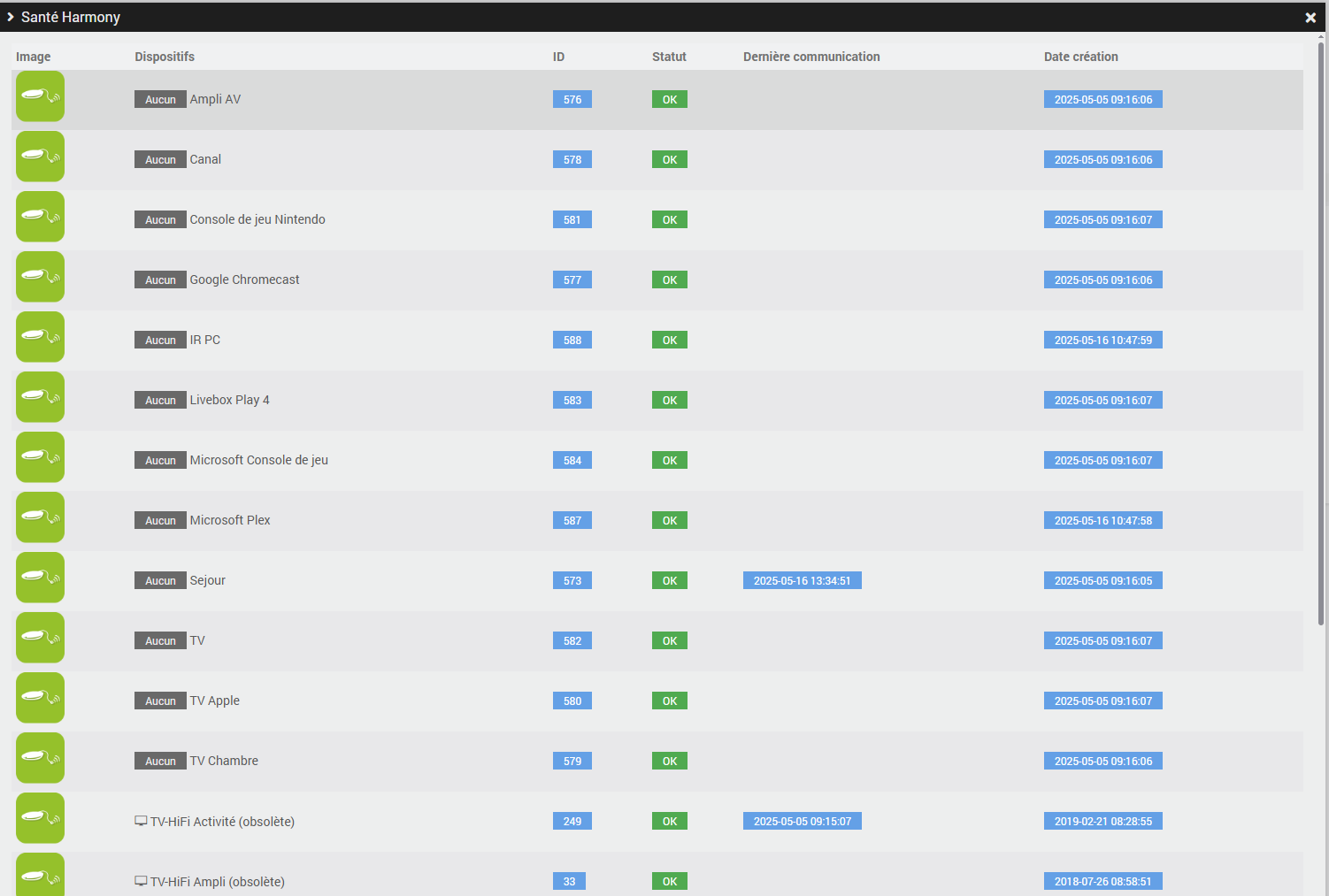Click last communication 2025-05-16 13:34:51
1329x896 pixels.
pyautogui.click(x=803, y=580)
